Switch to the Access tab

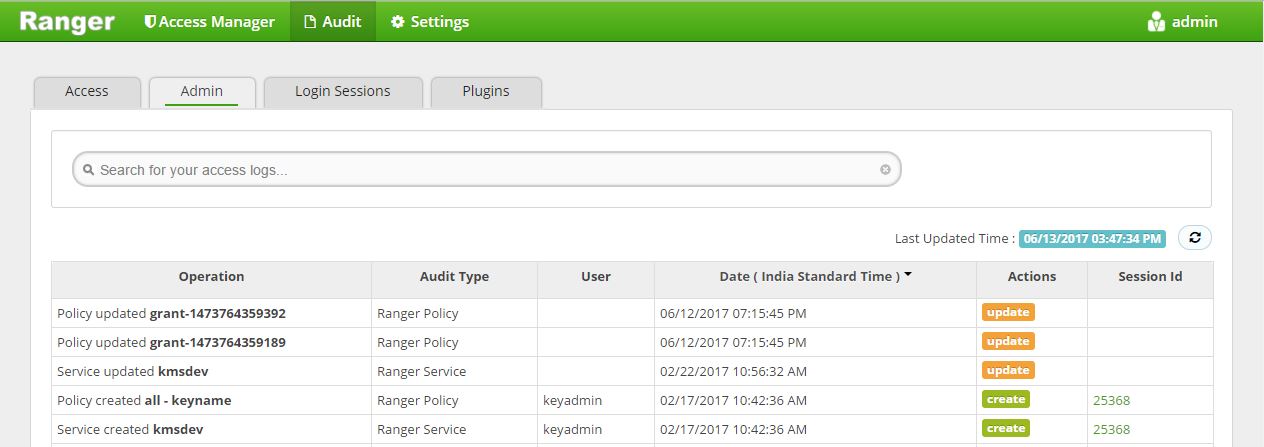coord(87,91)
